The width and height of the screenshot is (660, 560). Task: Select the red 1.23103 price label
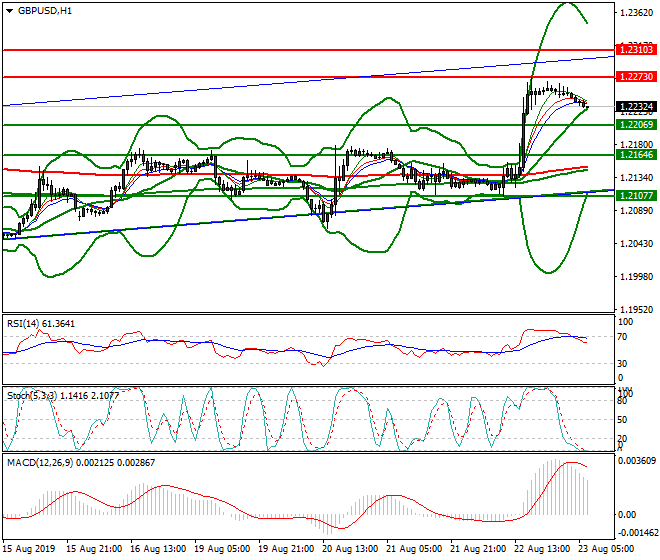(x=636, y=50)
